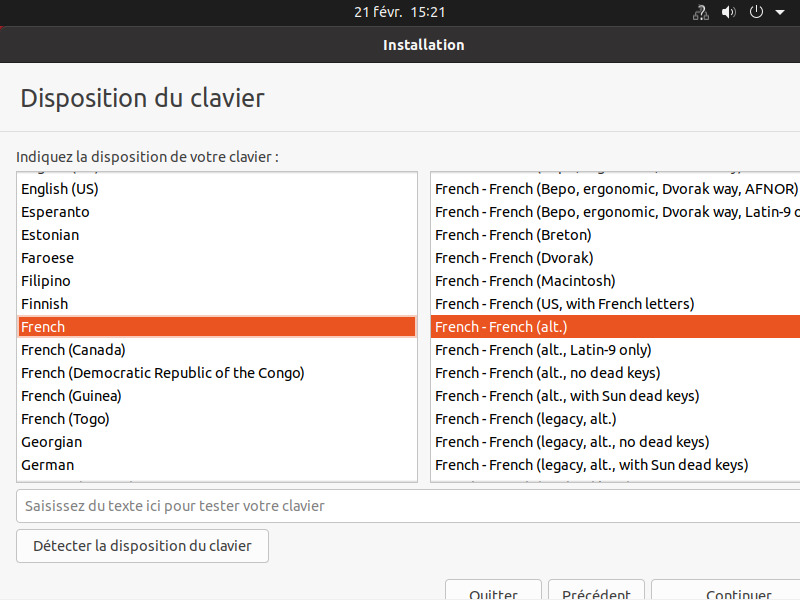Select French - French (Dvorak) variant
800x600 pixels.
[514, 258]
